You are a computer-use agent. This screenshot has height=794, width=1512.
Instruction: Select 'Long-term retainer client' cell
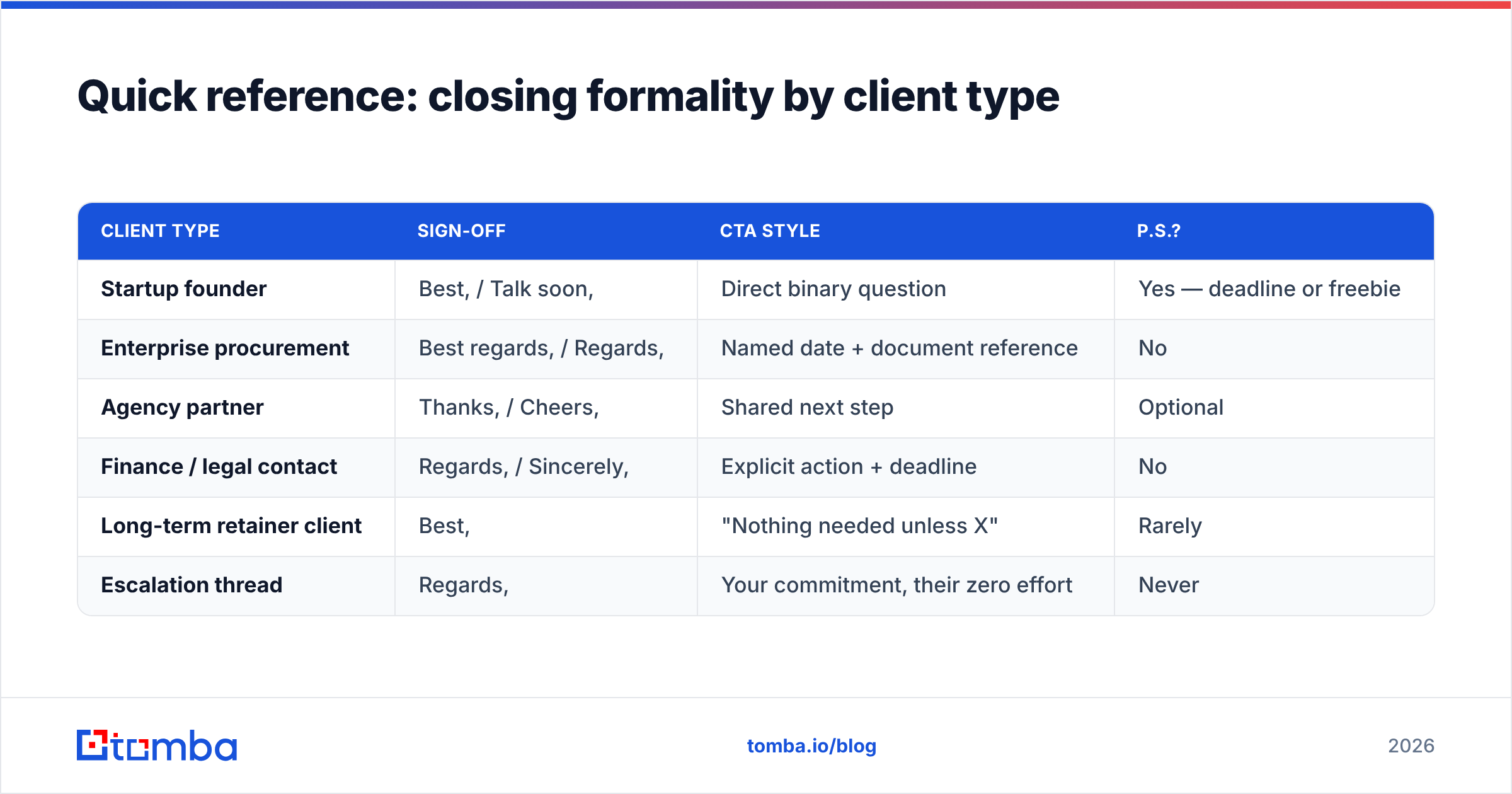pos(236,526)
